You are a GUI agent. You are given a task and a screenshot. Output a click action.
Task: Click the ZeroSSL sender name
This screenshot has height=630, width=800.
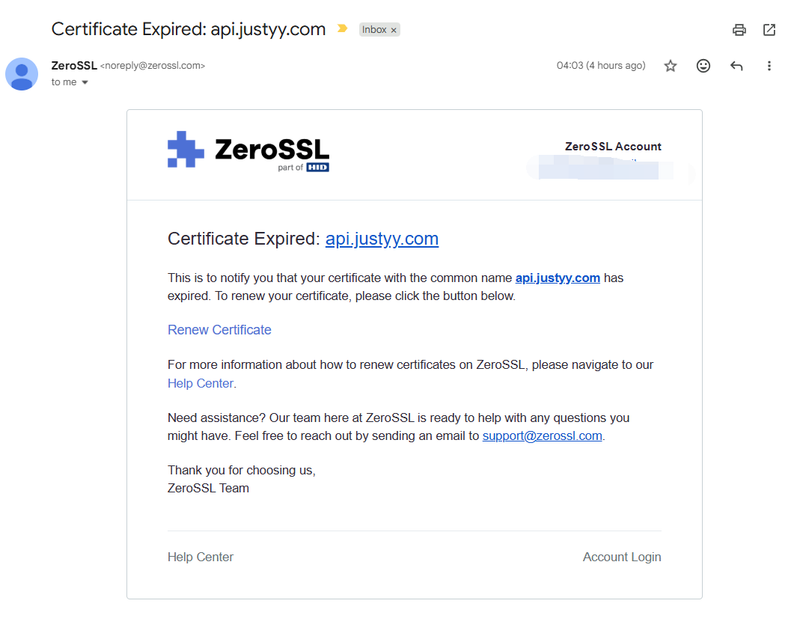click(x=74, y=66)
